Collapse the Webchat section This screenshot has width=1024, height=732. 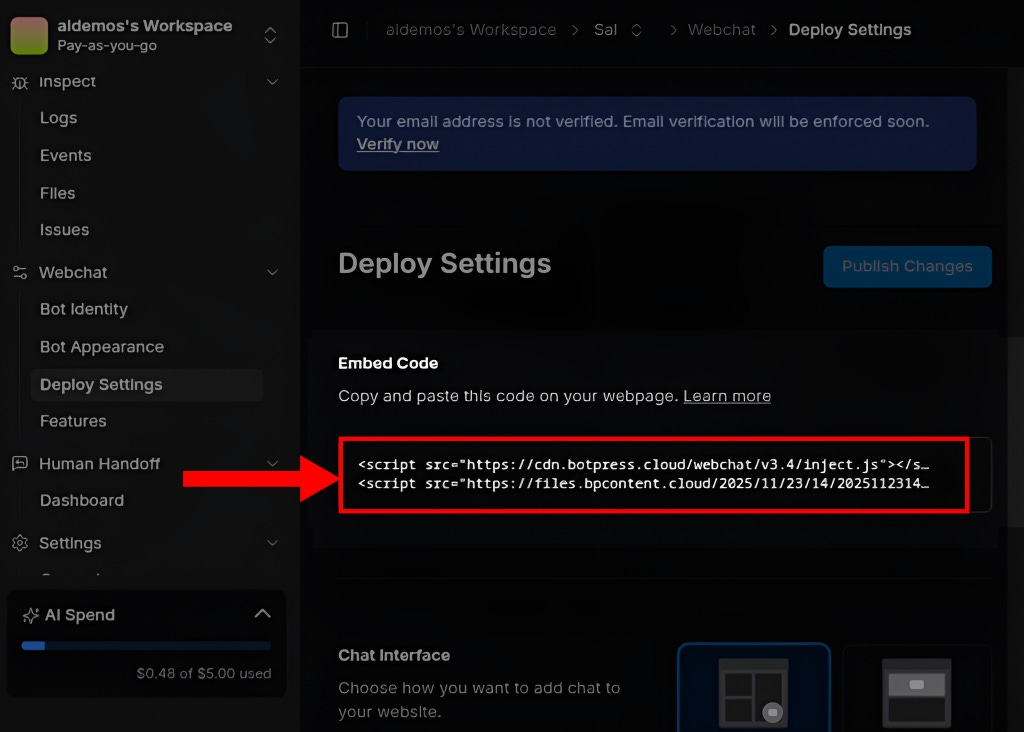272,272
